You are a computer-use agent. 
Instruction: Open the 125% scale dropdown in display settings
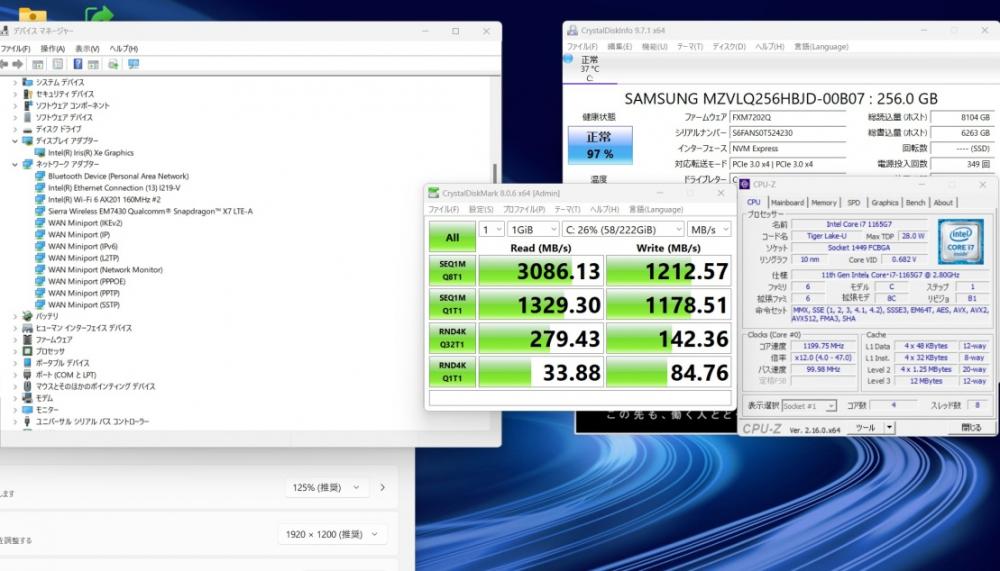(x=327, y=487)
